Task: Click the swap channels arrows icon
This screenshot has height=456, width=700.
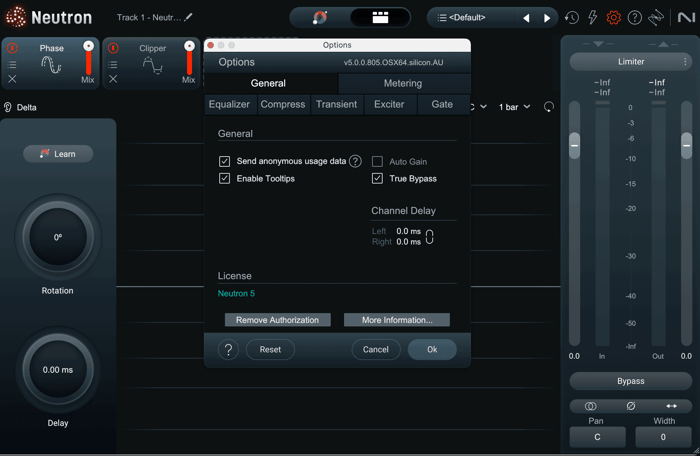Action: pos(671,406)
